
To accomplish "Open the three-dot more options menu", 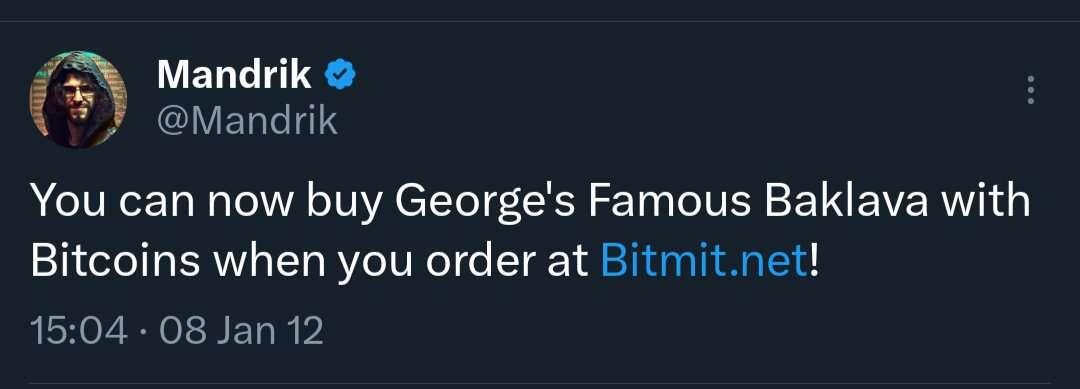I will (1030, 90).
